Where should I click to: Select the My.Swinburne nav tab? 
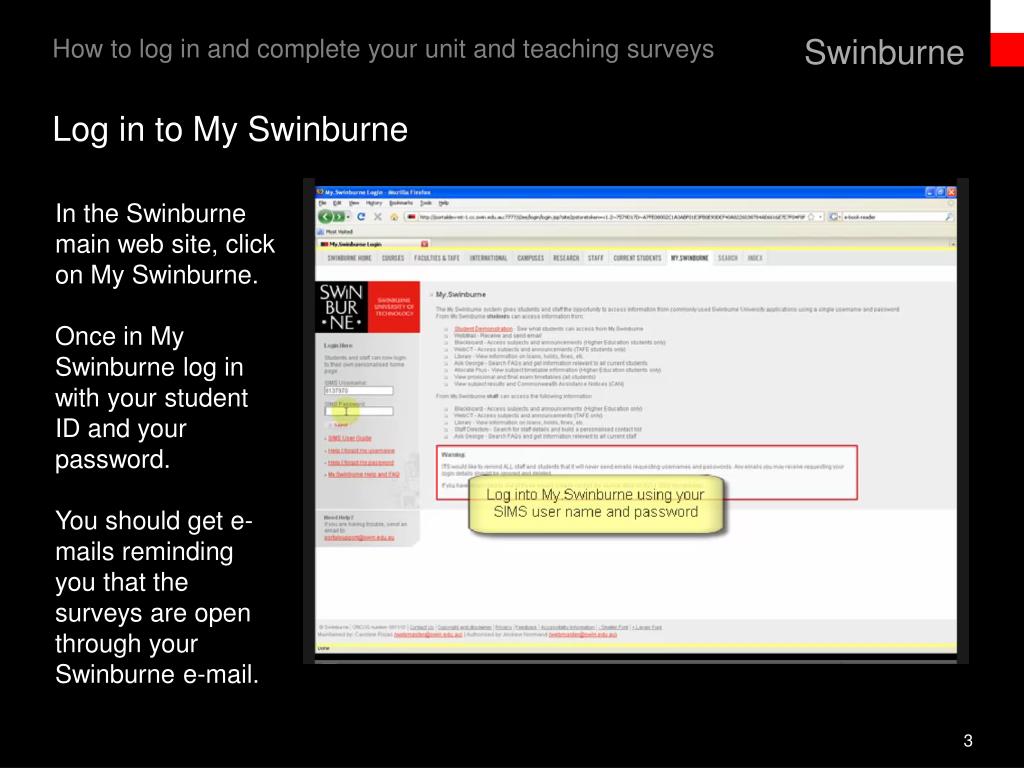[689, 258]
